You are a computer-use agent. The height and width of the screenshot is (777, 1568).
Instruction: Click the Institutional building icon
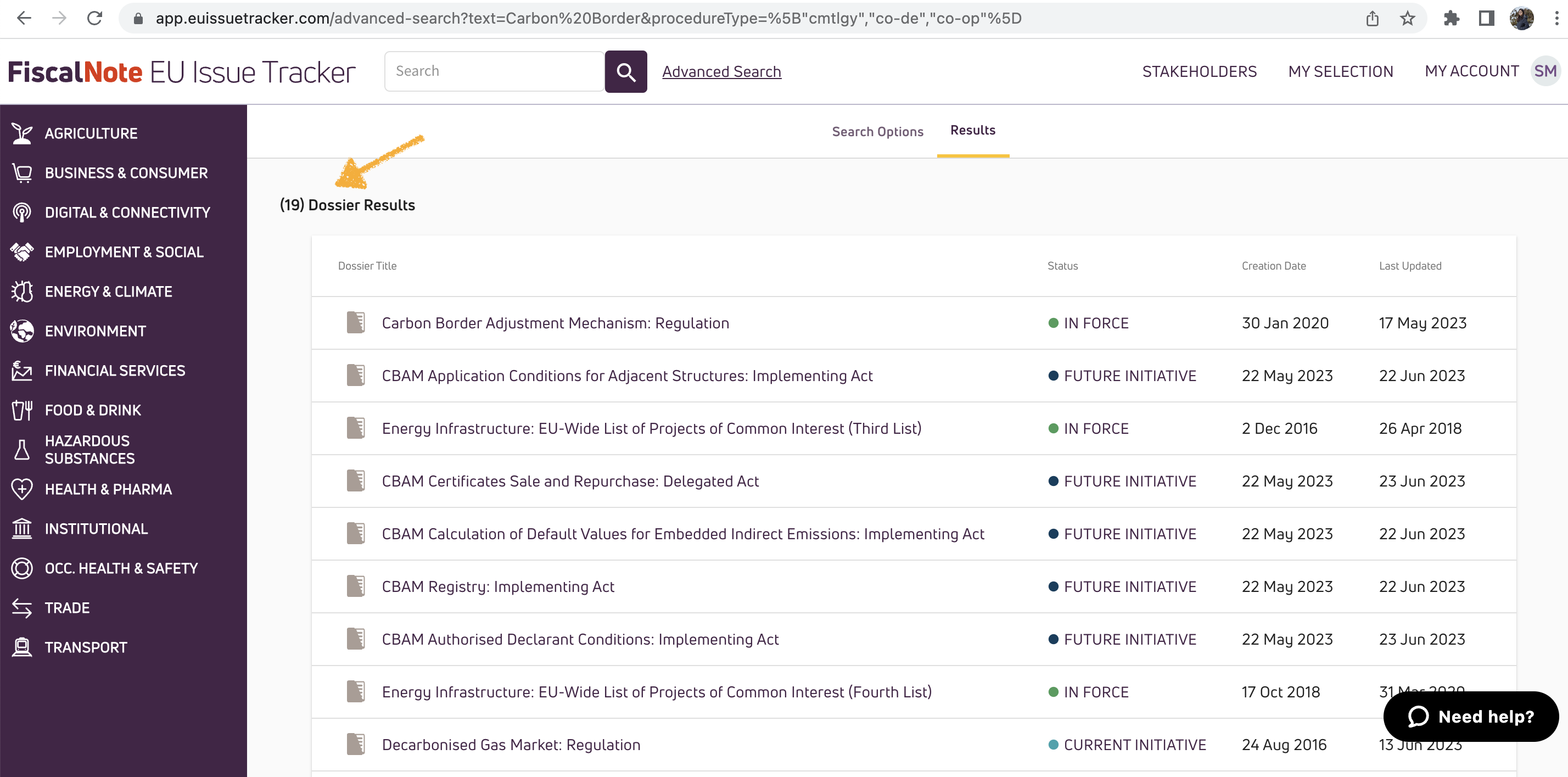[22, 528]
